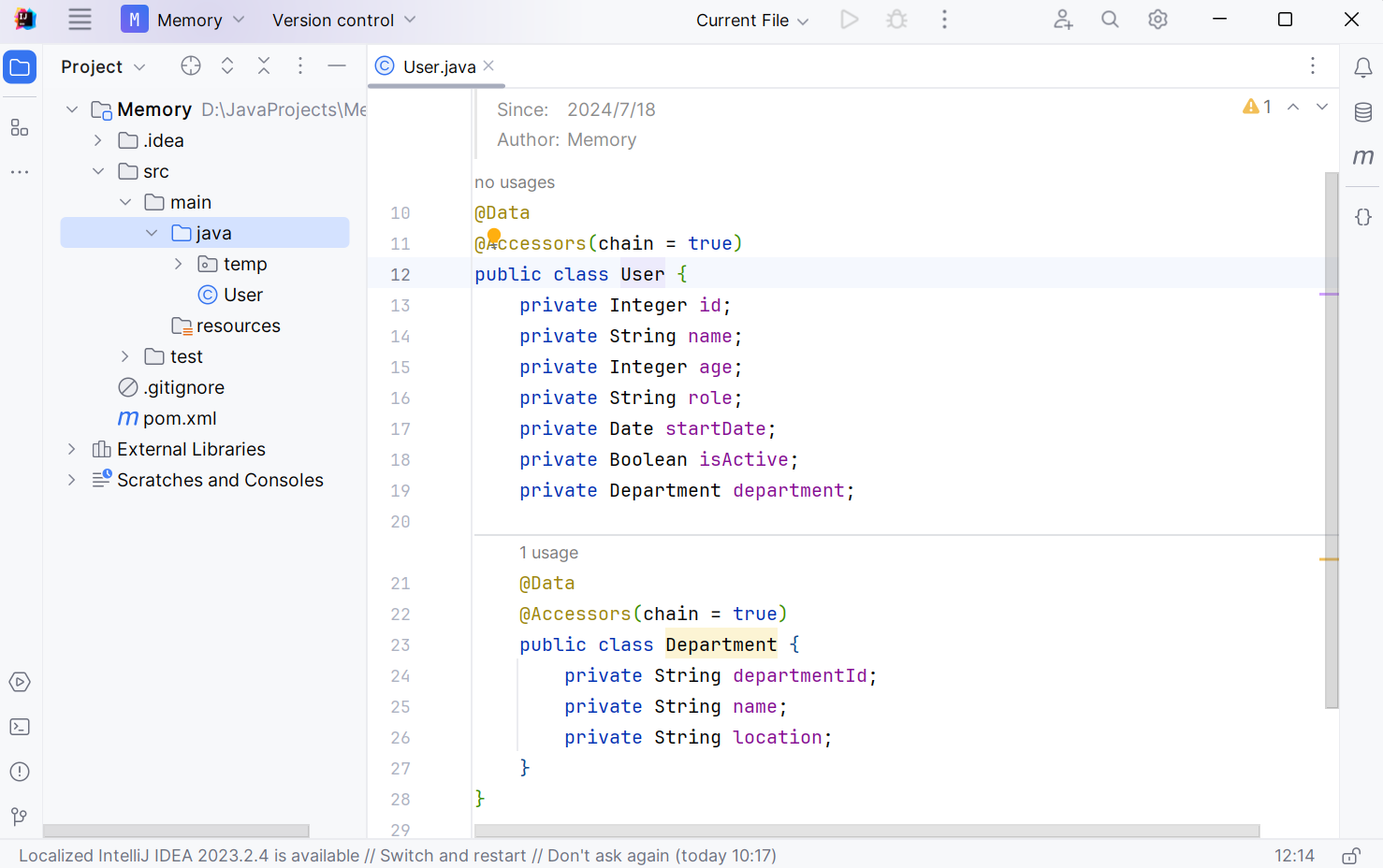Open editor tabs options menu
The width and height of the screenshot is (1383, 868).
tap(1313, 65)
